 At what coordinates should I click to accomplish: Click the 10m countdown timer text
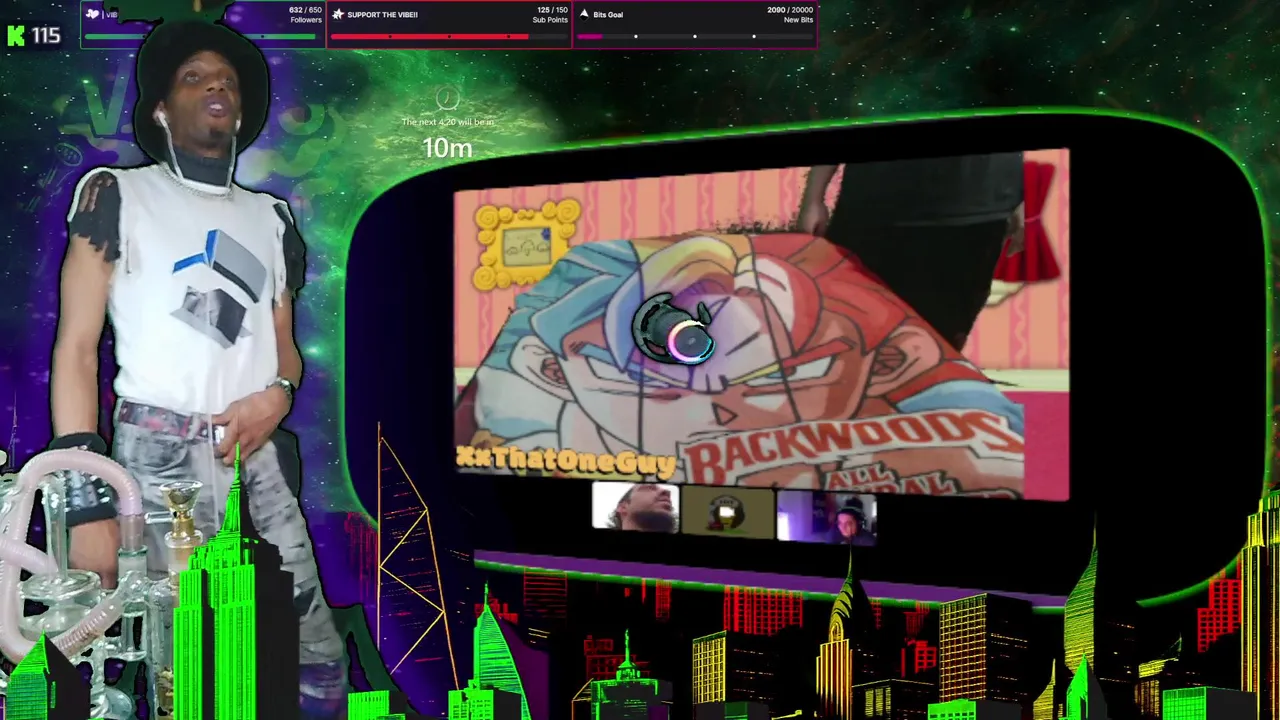click(x=447, y=148)
